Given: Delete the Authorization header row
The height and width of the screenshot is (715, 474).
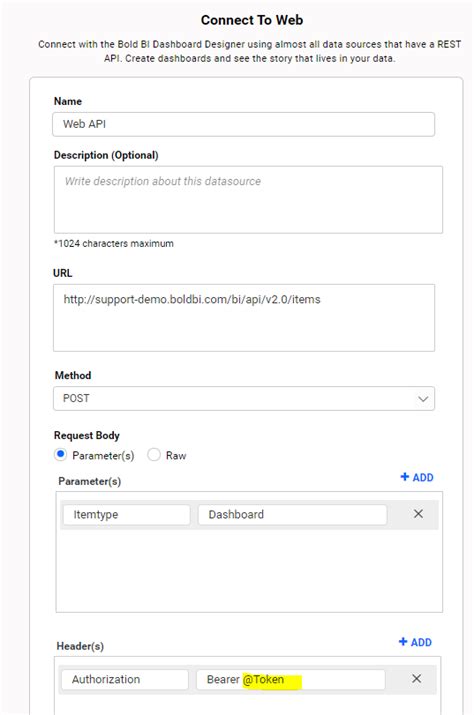Looking at the screenshot, I should point(417,679).
